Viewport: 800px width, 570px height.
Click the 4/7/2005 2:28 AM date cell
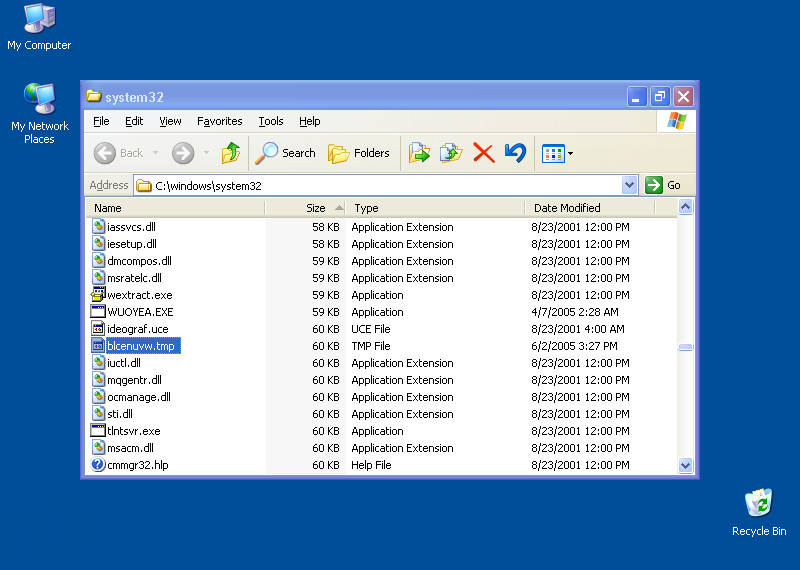(x=574, y=312)
